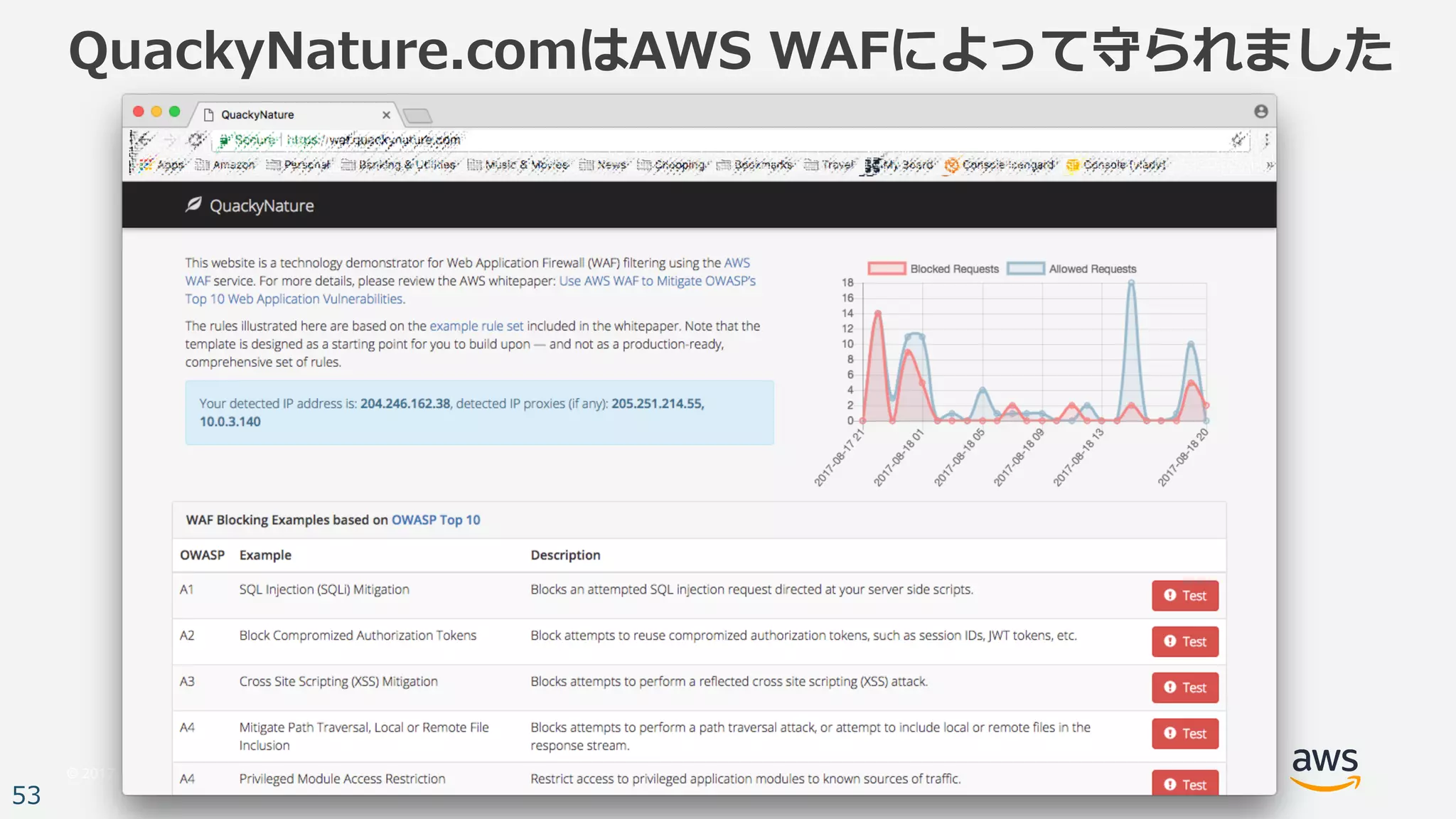Expand the bookmarks bar overflow chevron

[x=1269, y=165]
